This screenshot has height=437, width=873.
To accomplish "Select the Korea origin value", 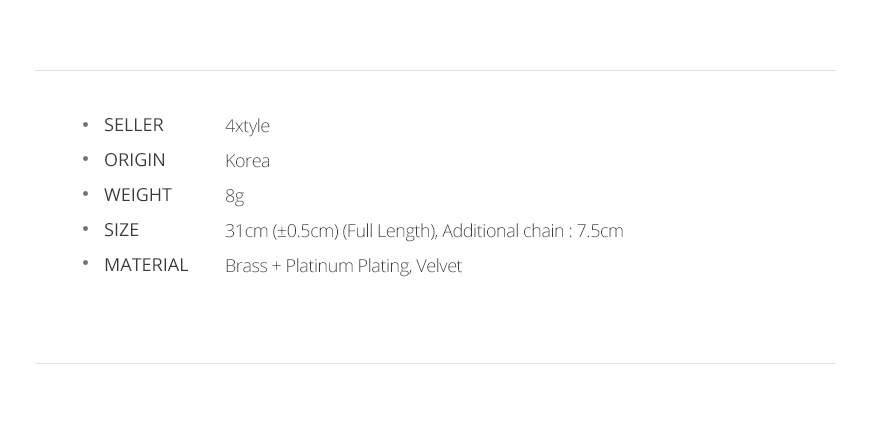I will coord(247,160).
